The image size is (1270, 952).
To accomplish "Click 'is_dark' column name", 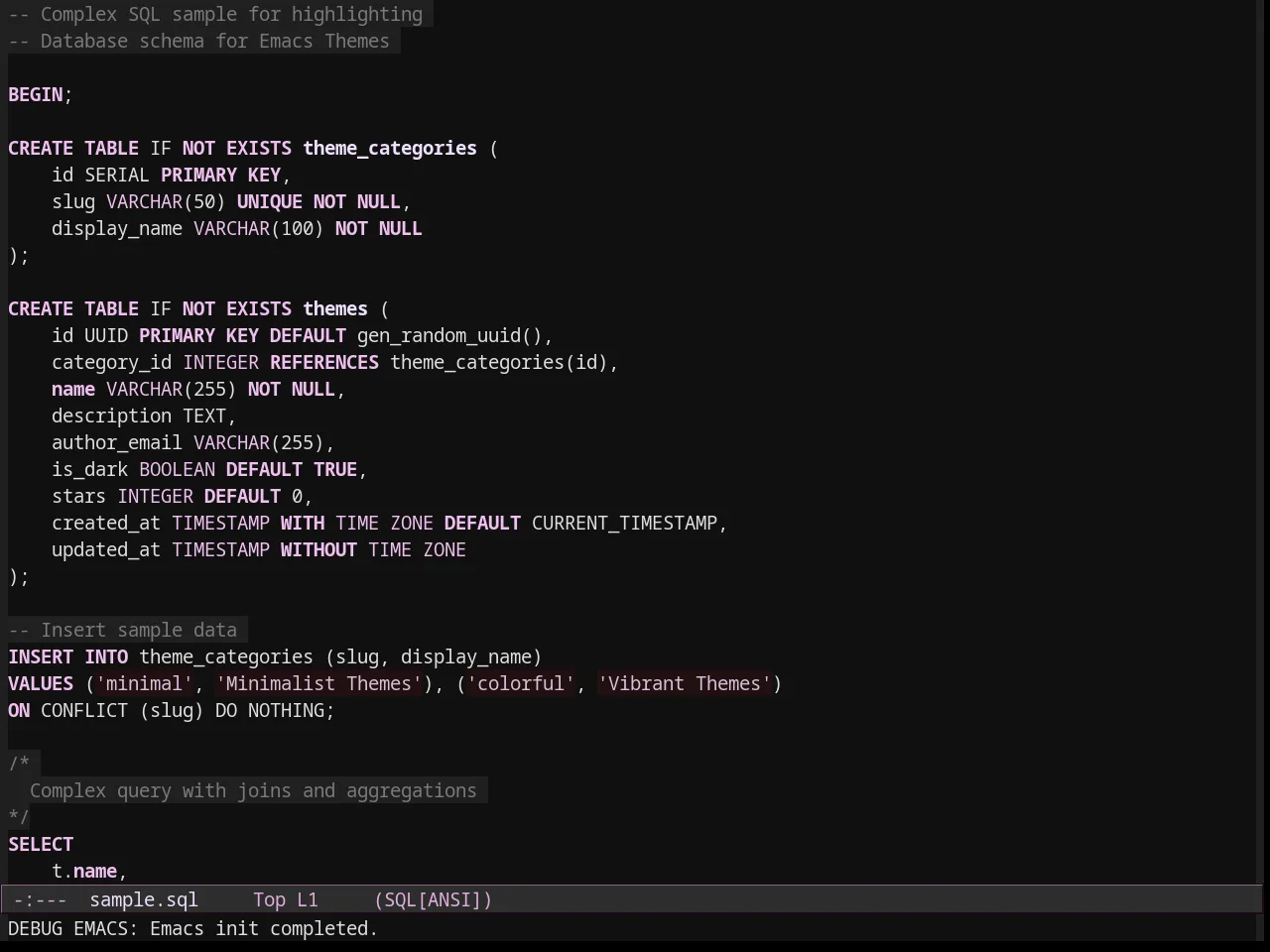I will (90, 470).
